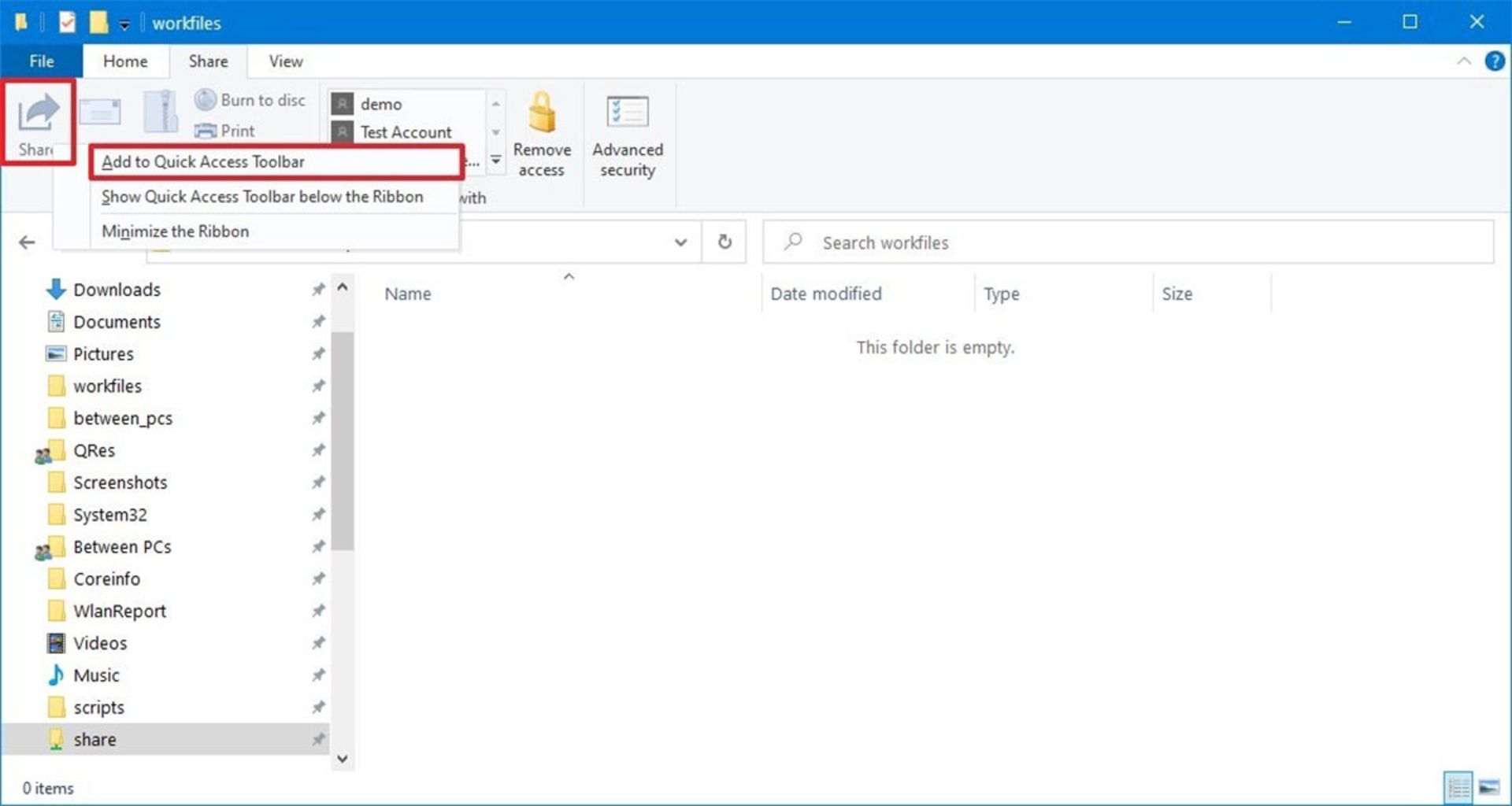The image size is (1512, 806).
Task: Collapse the ribbon using the chevron
Action: [1464, 61]
